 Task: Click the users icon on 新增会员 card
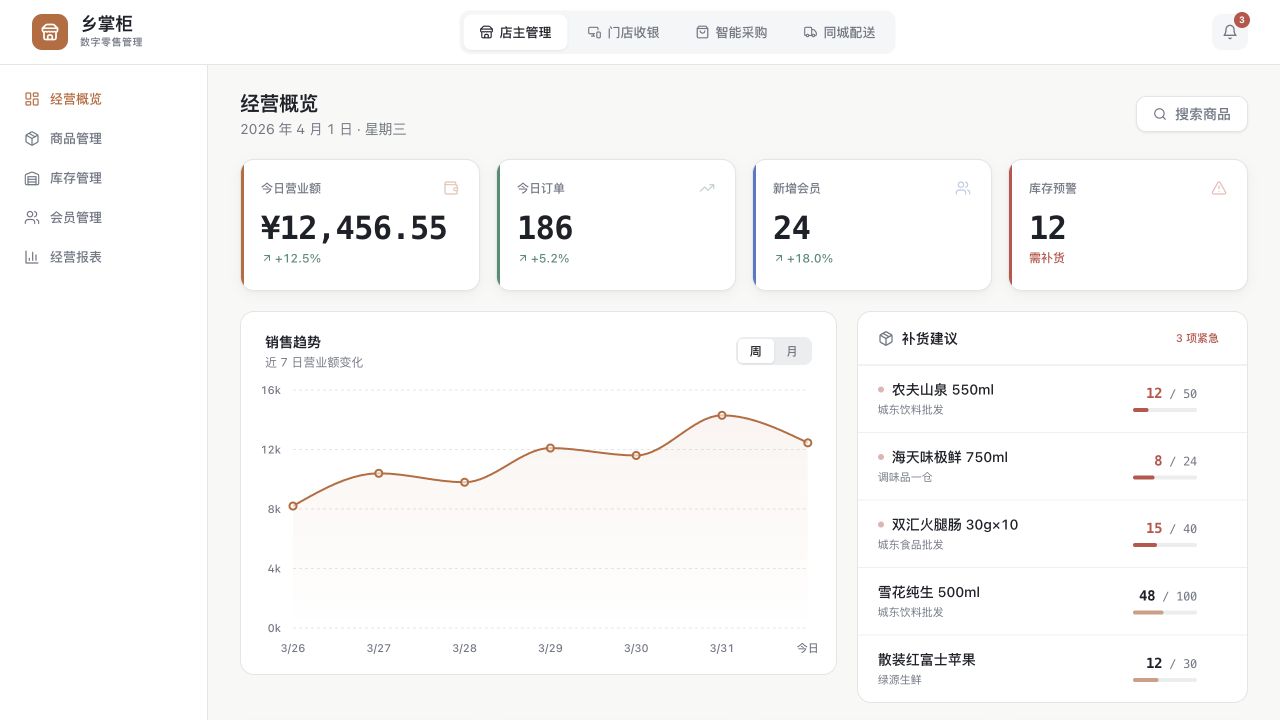[963, 188]
